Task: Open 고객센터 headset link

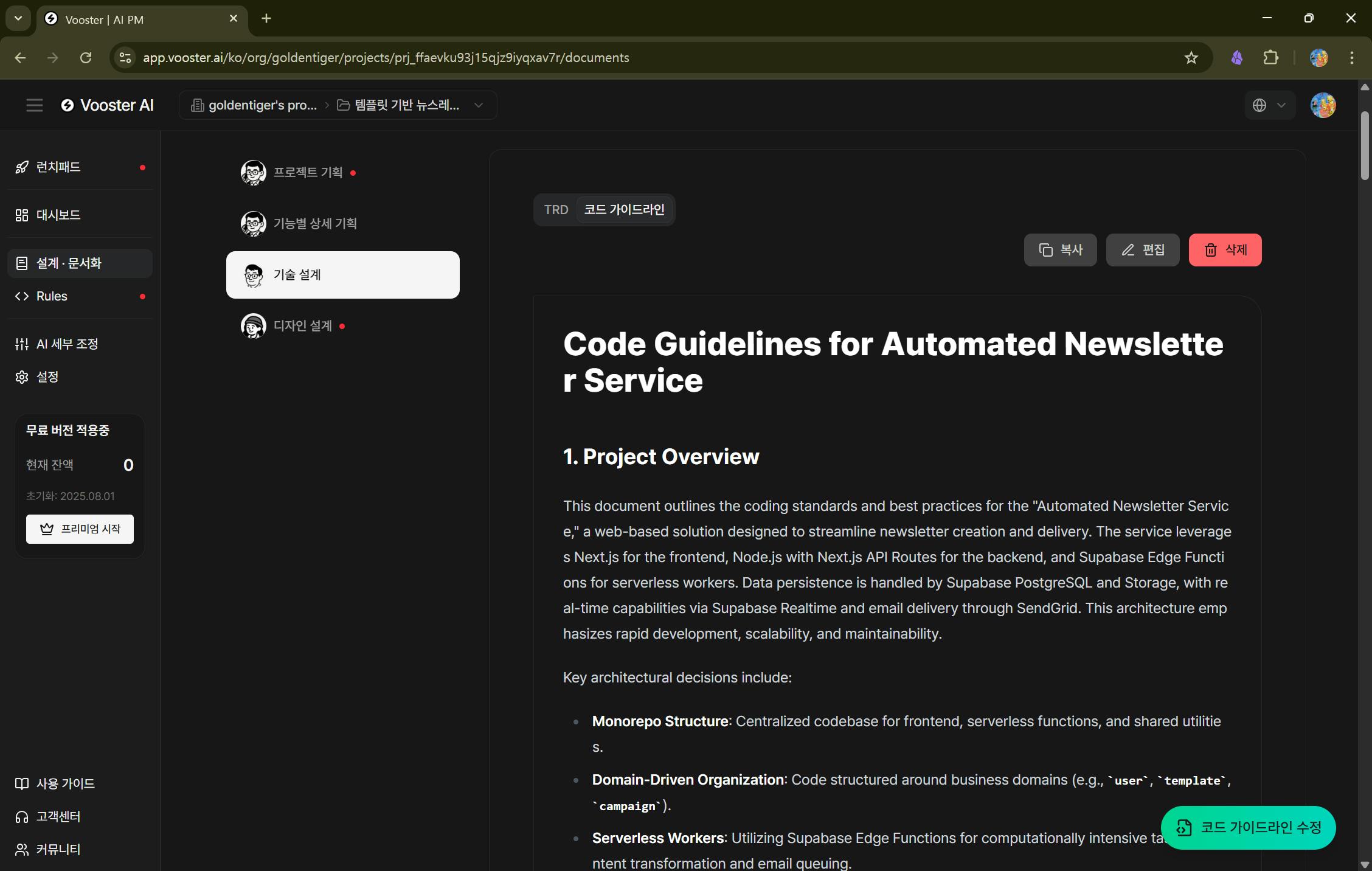Action: (x=58, y=816)
